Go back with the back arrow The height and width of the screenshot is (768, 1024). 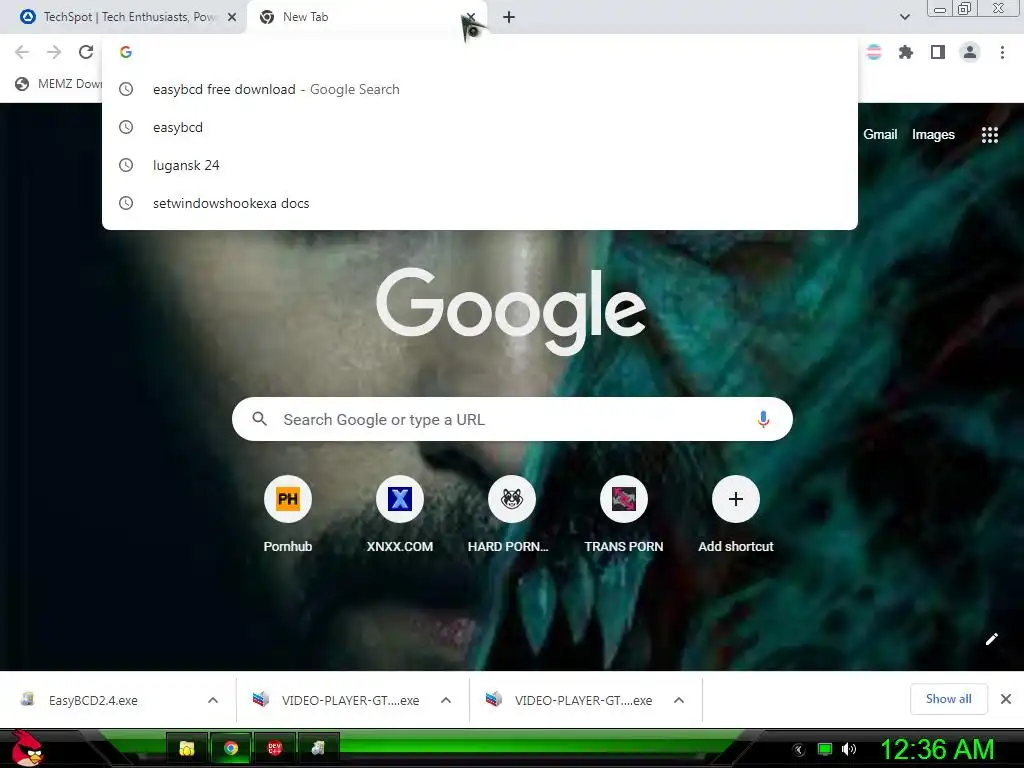click(x=22, y=52)
